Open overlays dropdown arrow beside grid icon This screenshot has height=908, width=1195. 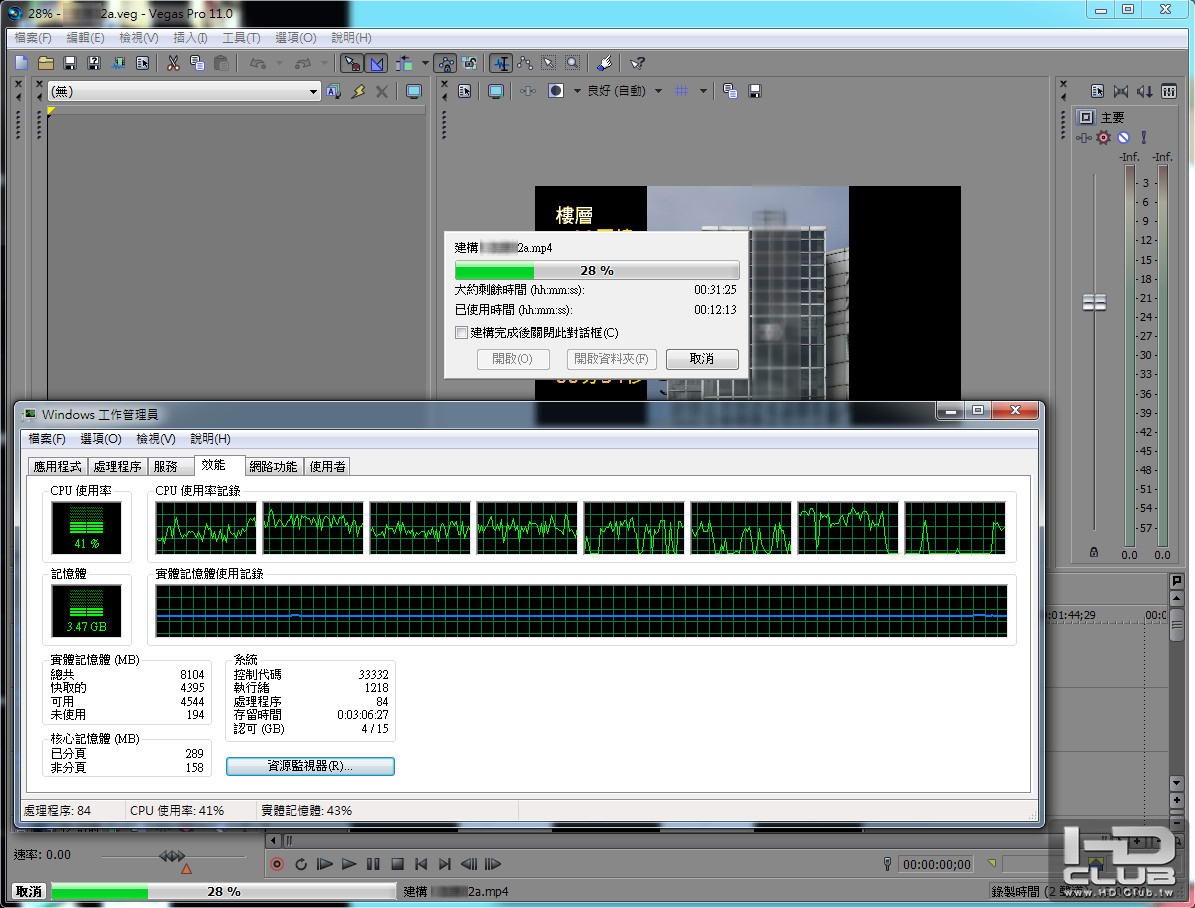[703, 91]
